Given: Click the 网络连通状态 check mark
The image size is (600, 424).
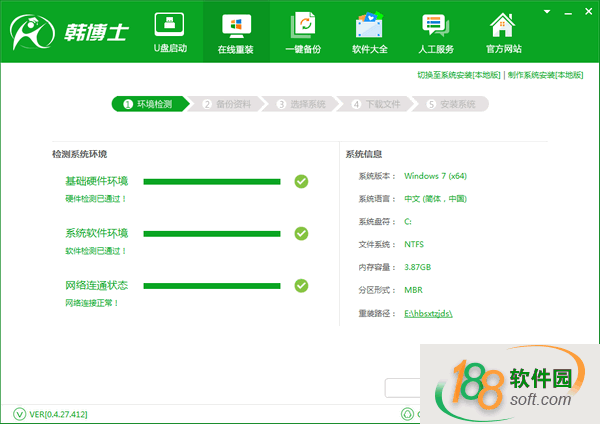Looking at the screenshot, I should click(301, 286).
